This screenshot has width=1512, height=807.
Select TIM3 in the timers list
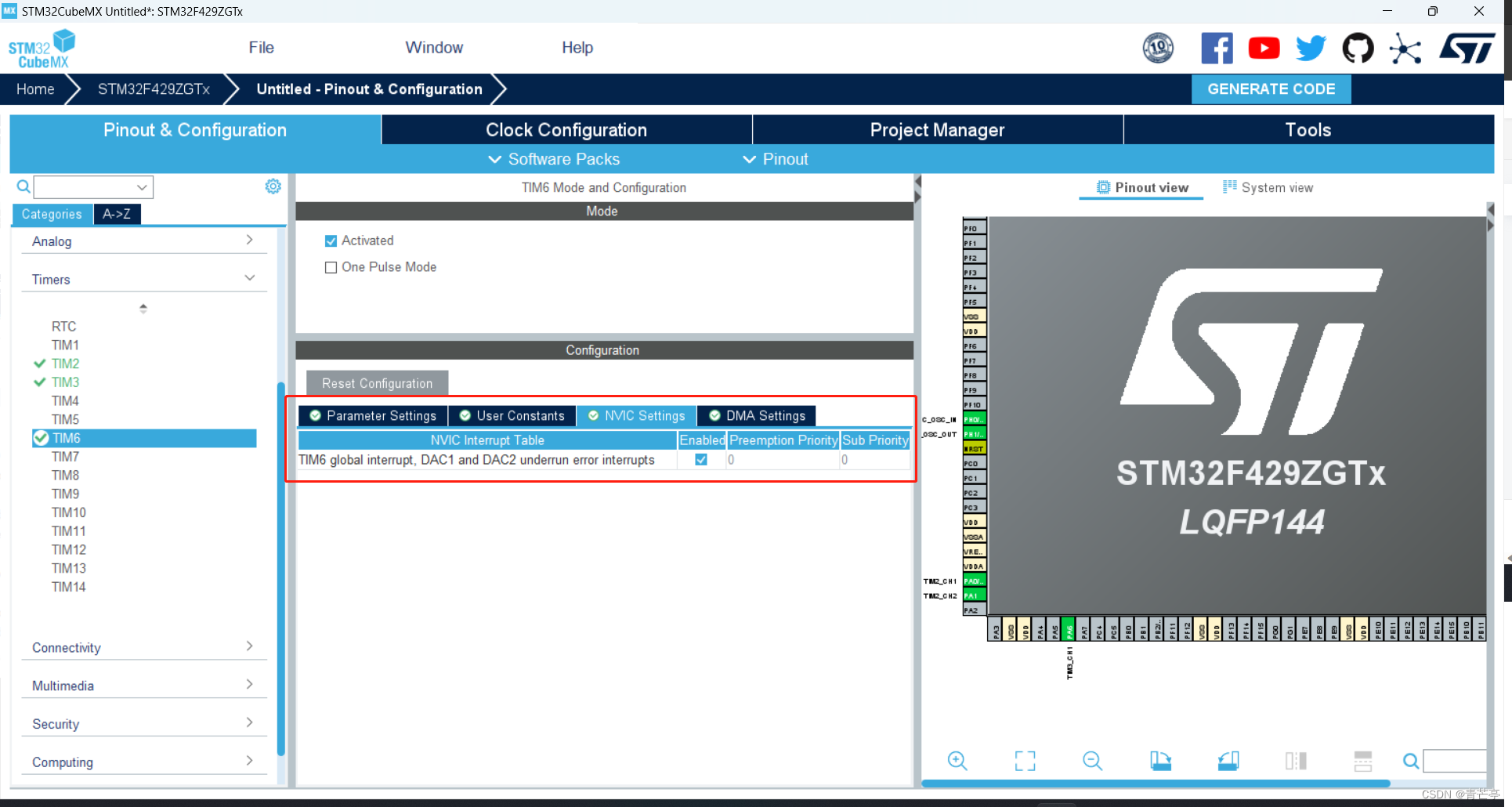click(65, 382)
